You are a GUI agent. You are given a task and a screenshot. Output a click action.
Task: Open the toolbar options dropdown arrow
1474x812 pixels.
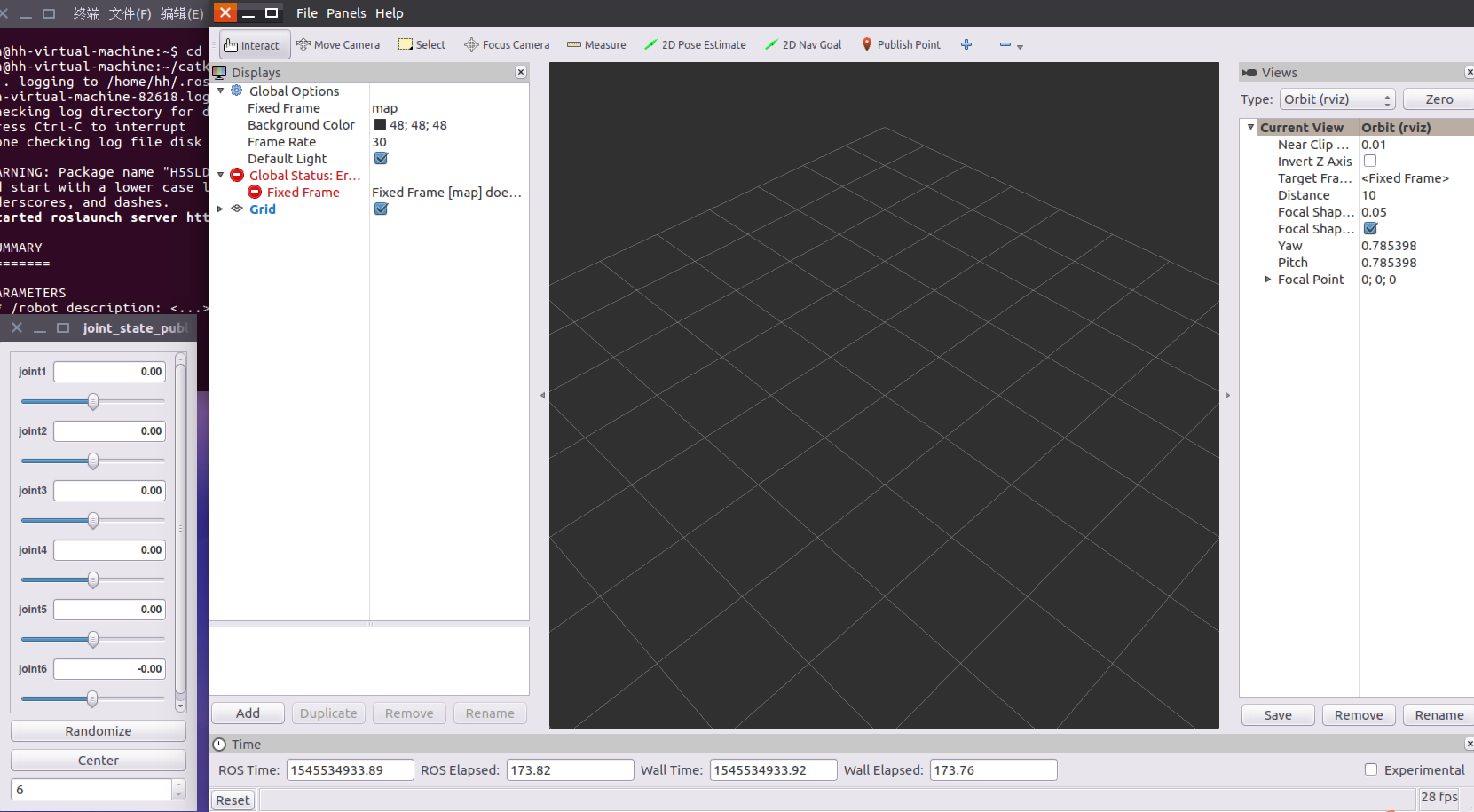[x=1020, y=47]
